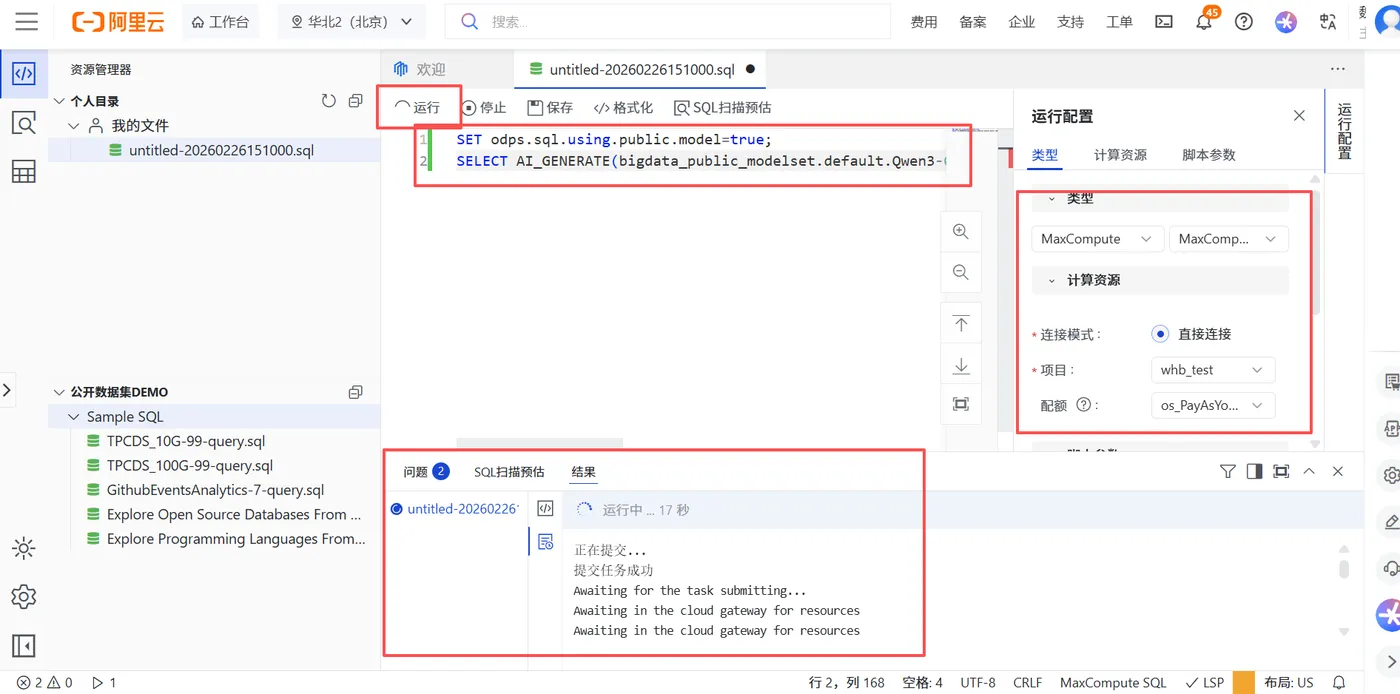Open the Cloud Shell terminal icon
1400x694 pixels.
(x=1164, y=21)
